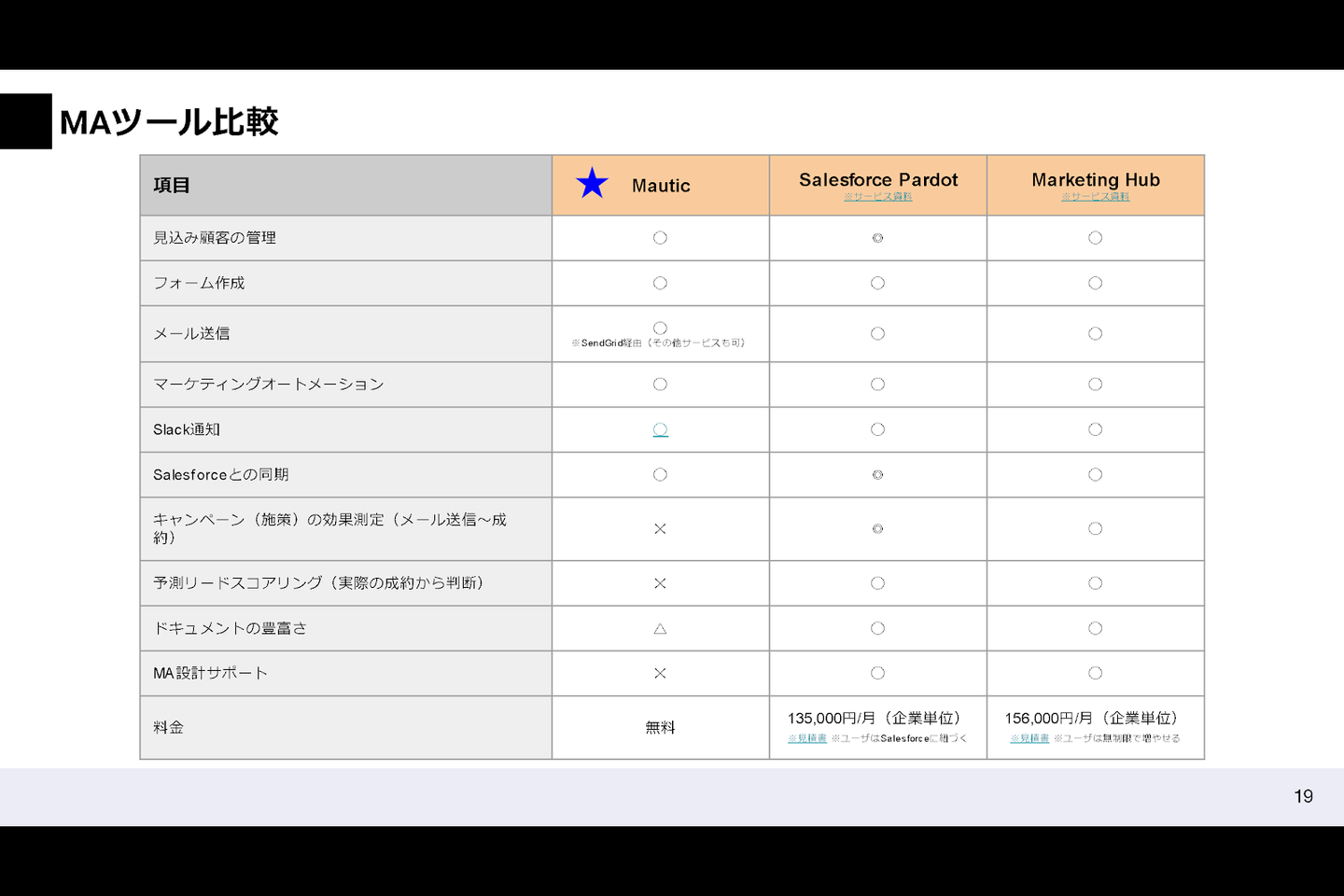Click the 予測リードスコアリング row label

point(318,582)
